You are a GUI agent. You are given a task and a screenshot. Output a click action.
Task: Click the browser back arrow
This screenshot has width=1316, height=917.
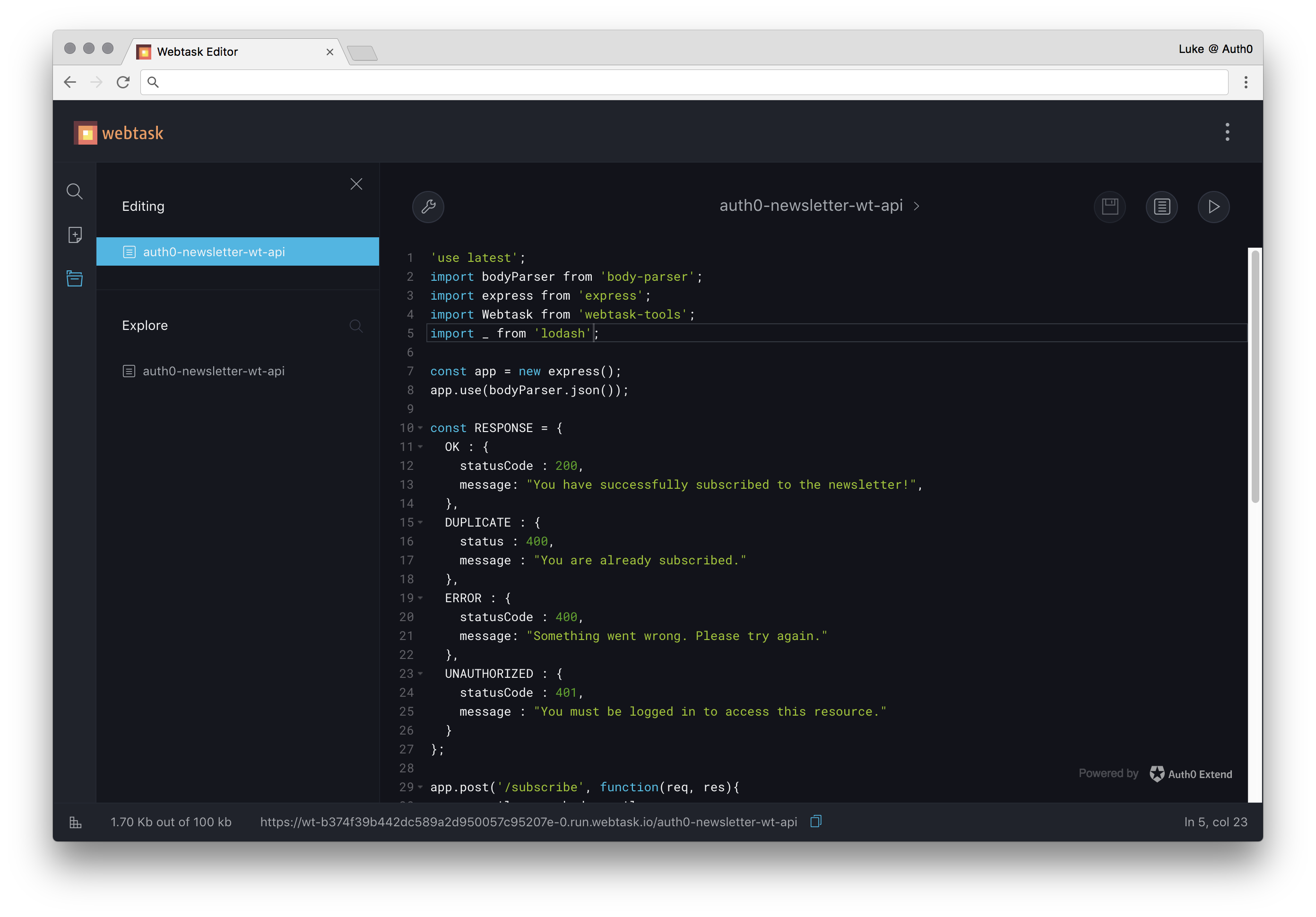coord(70,82)
